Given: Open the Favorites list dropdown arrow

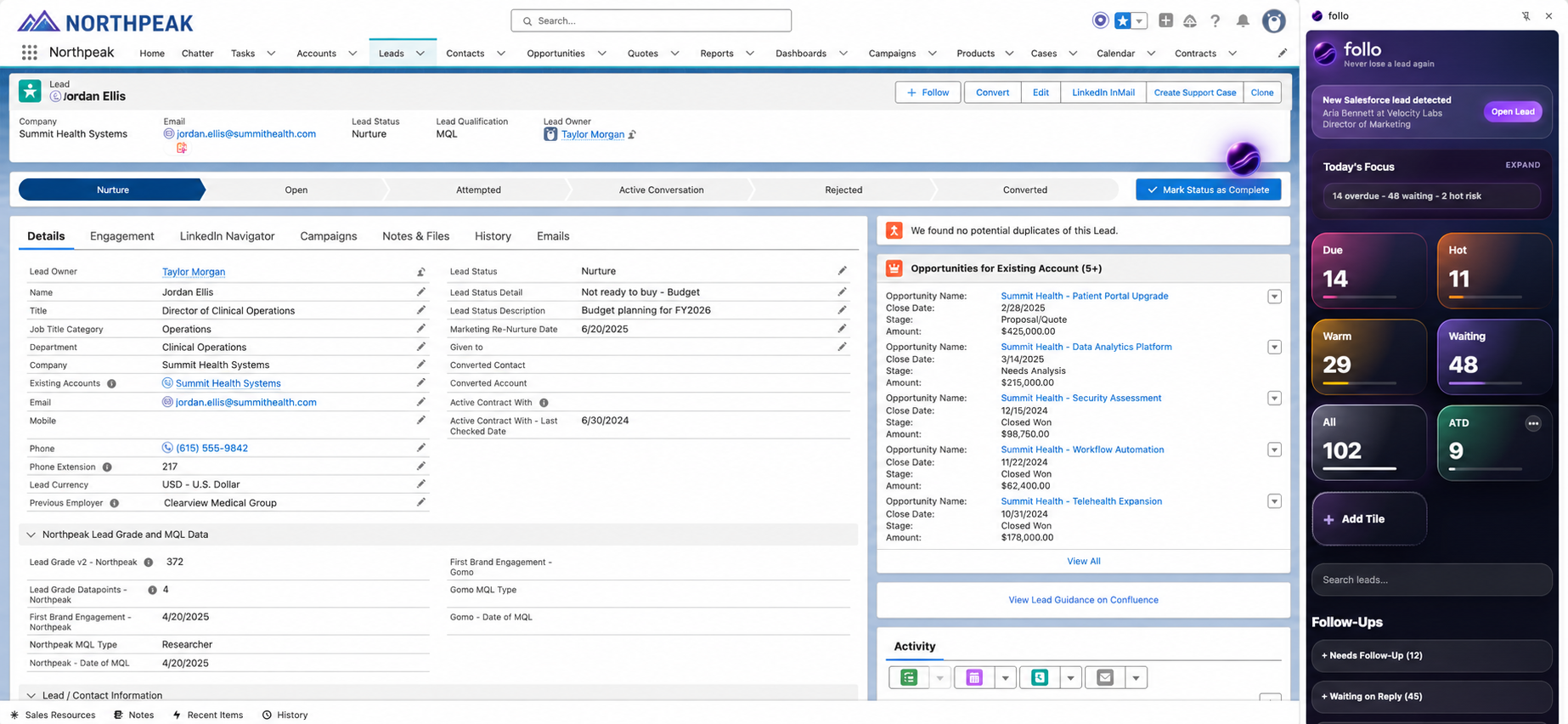Looking at the screenshot, I should (x=1140, y=20).
